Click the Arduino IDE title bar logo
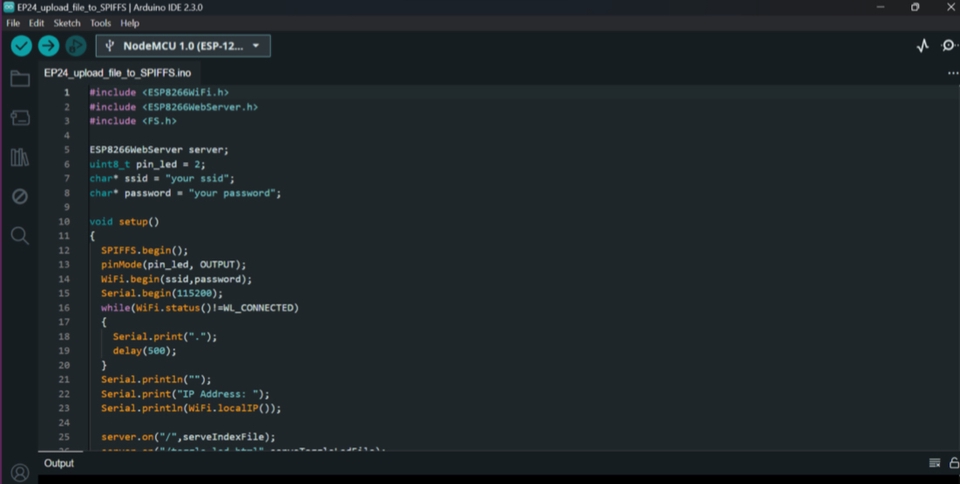The image size is (960, 484). pos(9,7)
